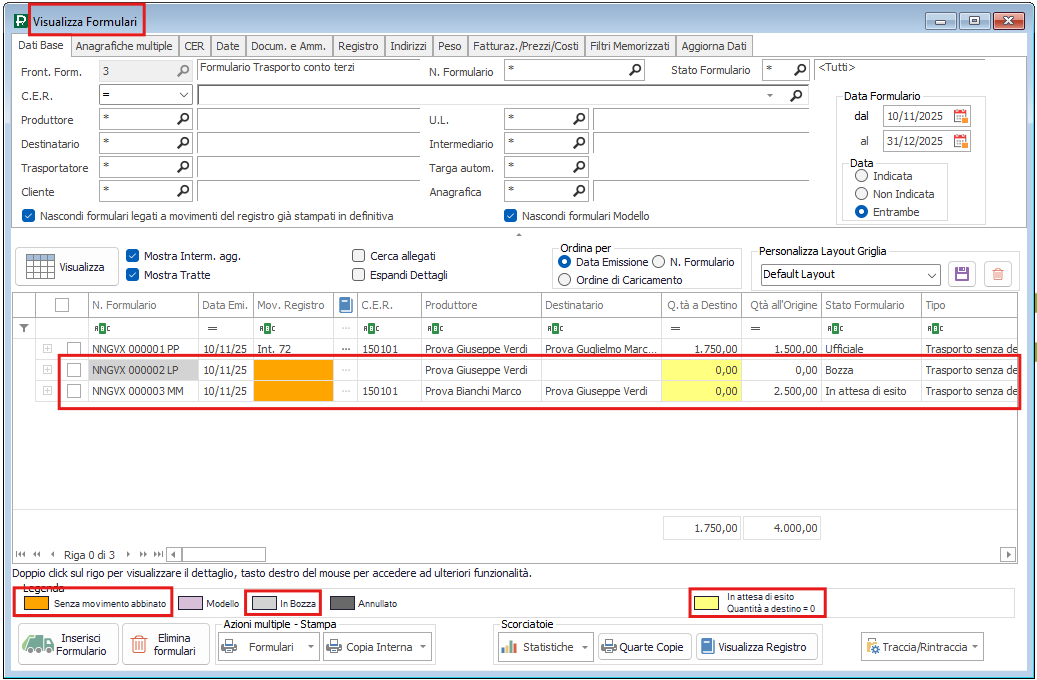Click the save layout floppy disk icon

(962, 274)
